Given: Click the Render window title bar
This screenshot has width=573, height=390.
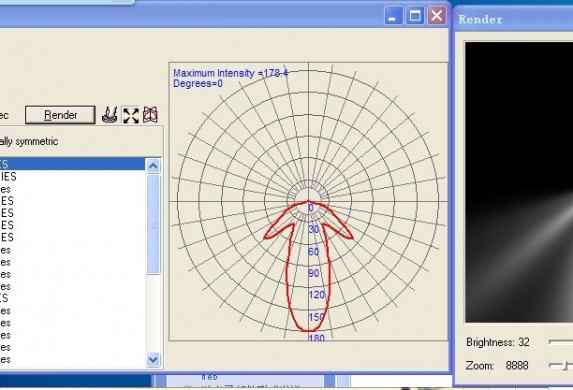Looking at the screenshot, I should pos(513,19).
